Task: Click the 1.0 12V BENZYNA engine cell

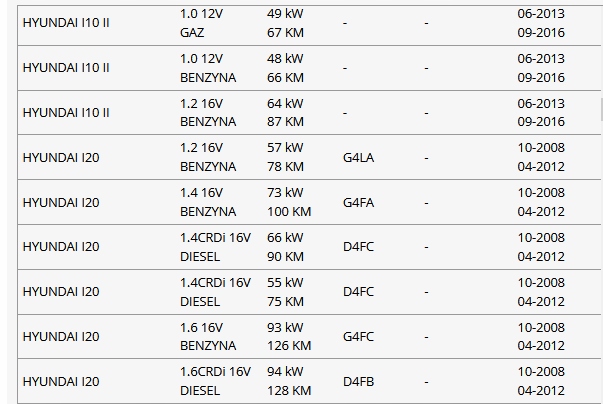Action: click(x=207, y=68)
